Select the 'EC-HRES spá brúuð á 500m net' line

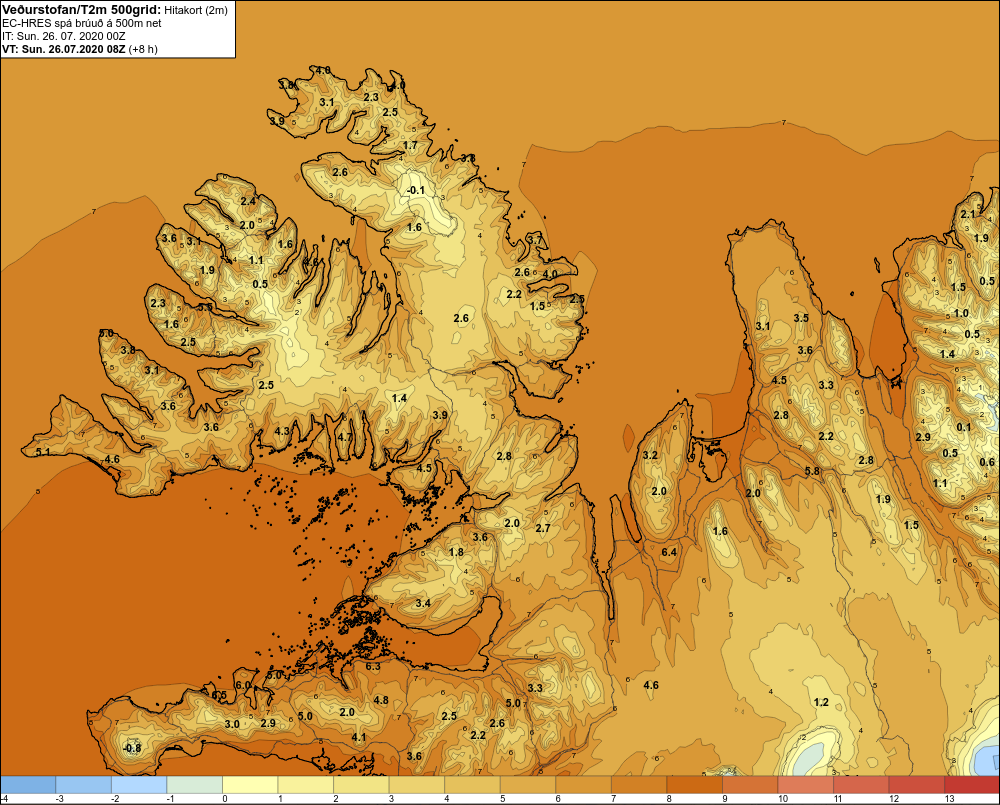click(82, 23)
